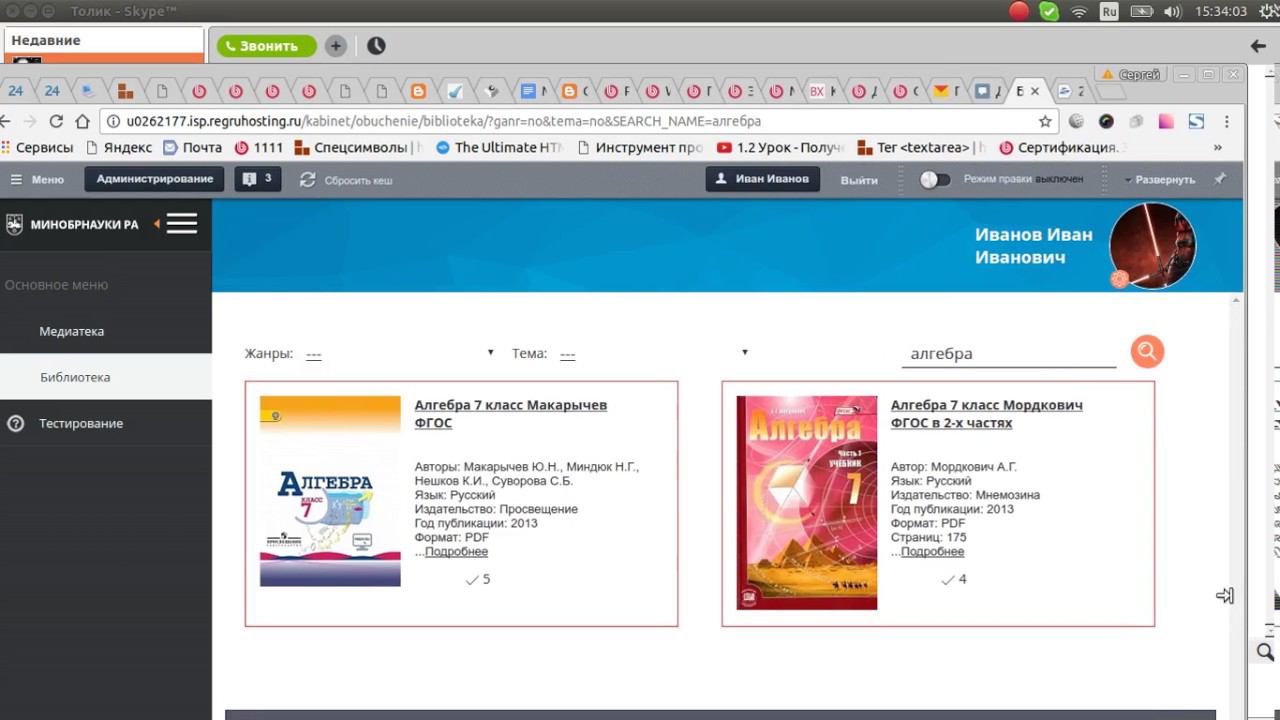Click the Skype clock history icon
Screen dimensions: 1280x720
(376, 46)
